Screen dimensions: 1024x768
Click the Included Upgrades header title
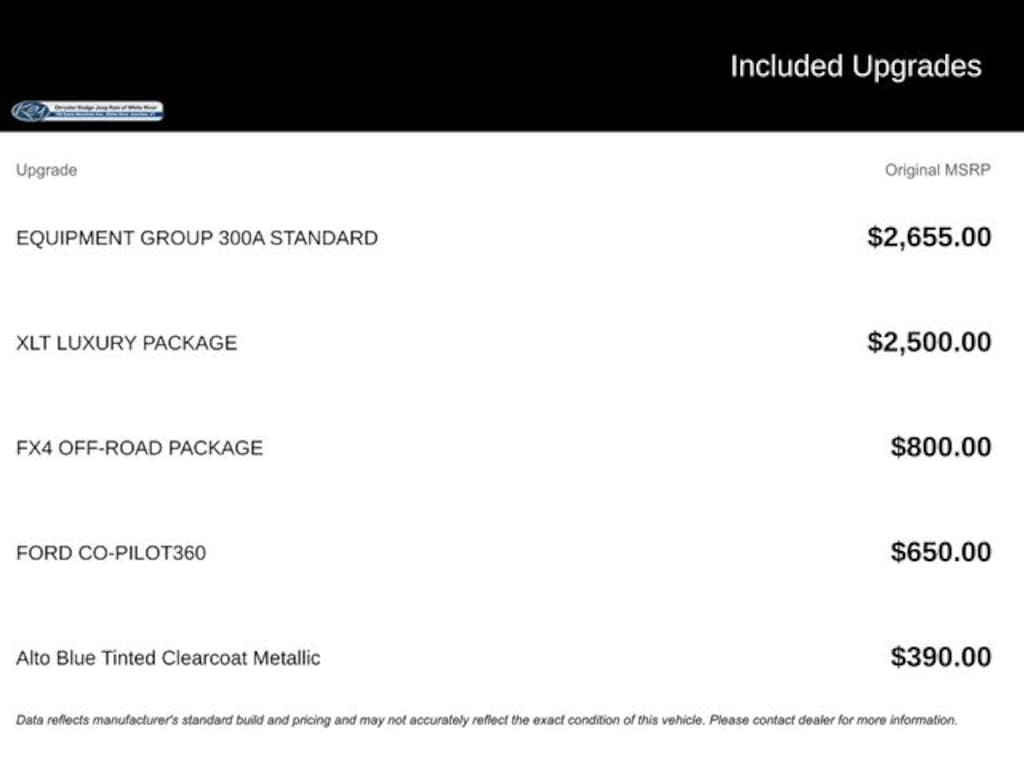tap(855, 66)
